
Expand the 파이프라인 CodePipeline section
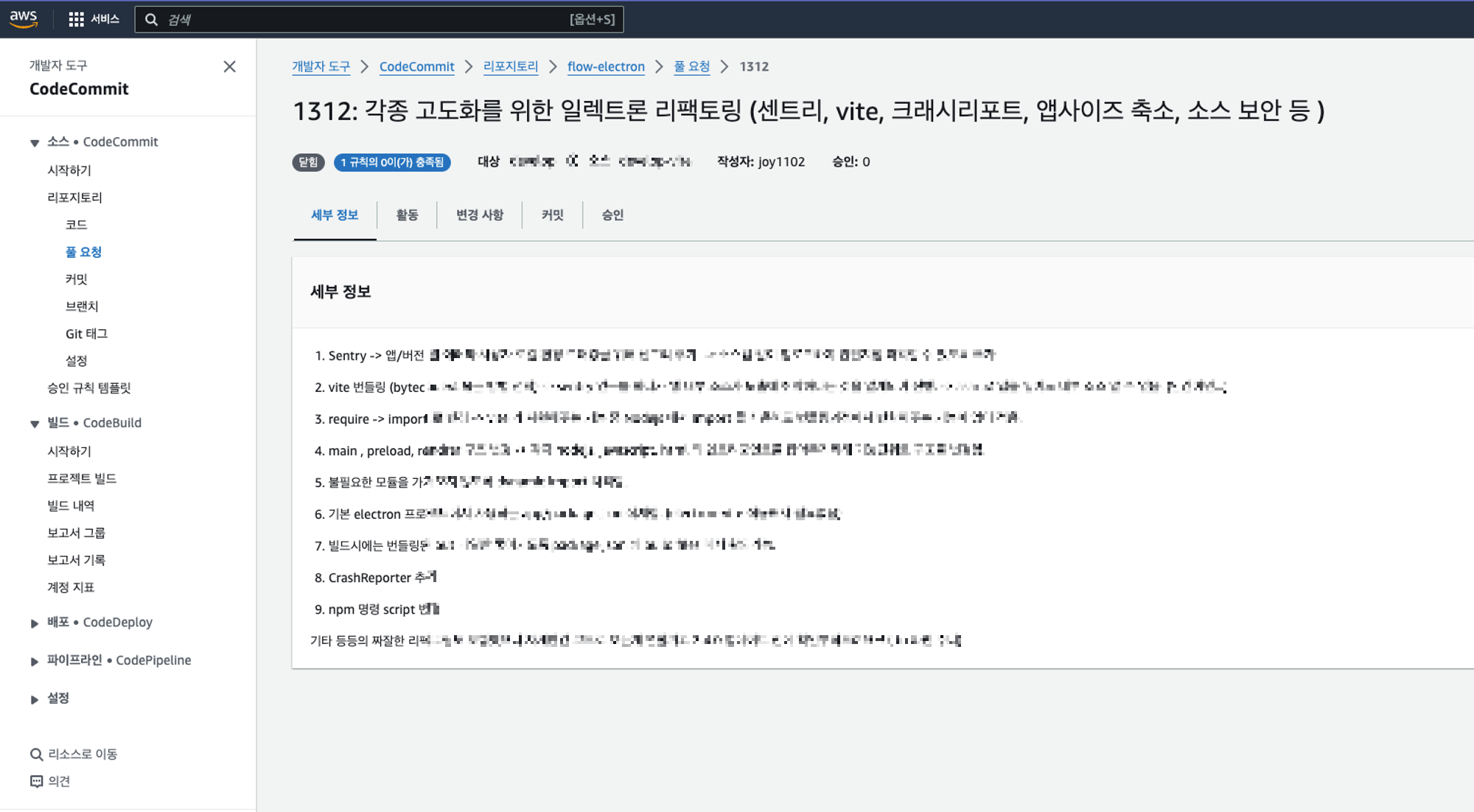pos(35,662)
